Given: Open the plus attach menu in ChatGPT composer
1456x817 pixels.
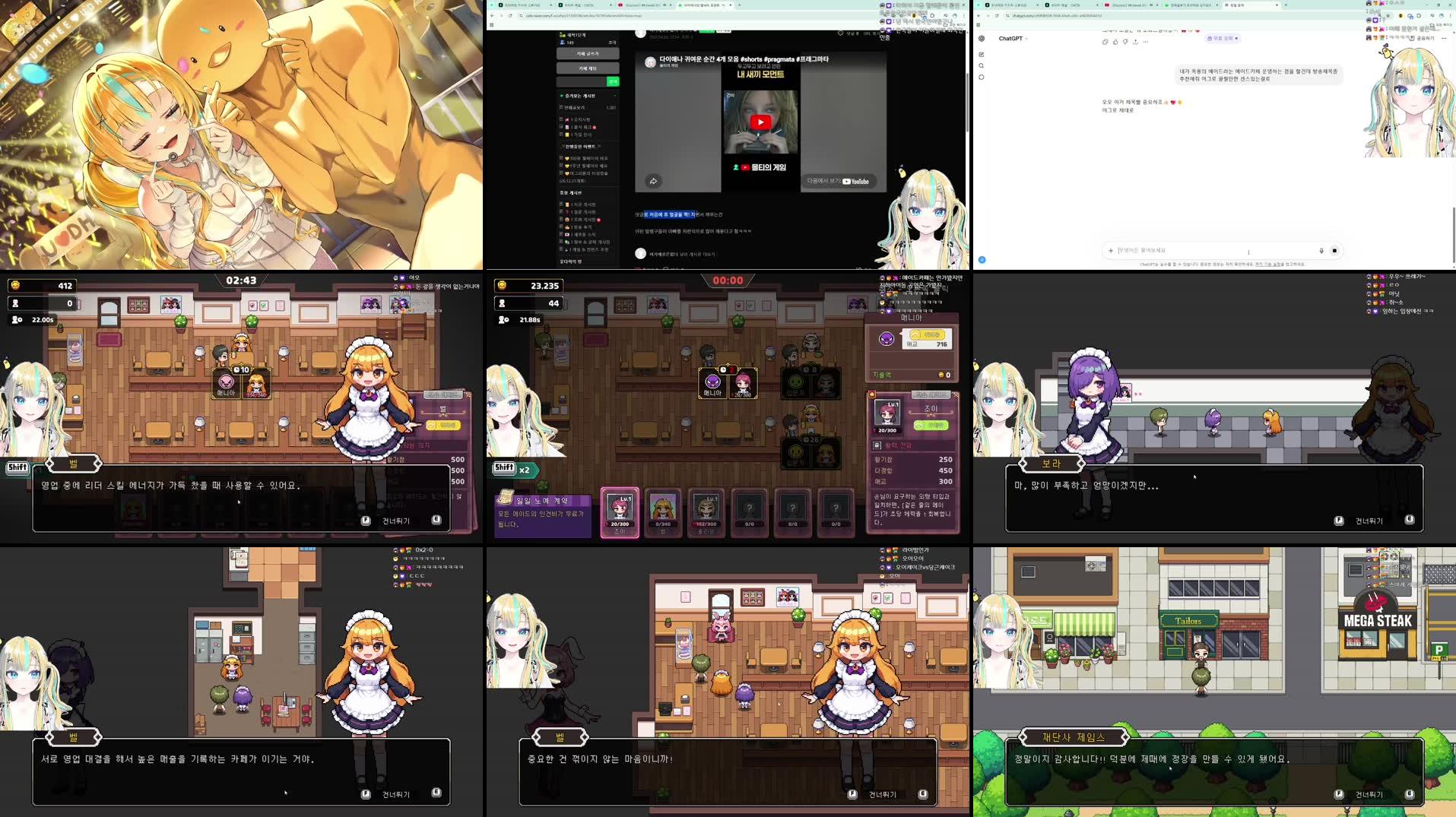Looking at the screenshot, I should [x=1111, y=251].
